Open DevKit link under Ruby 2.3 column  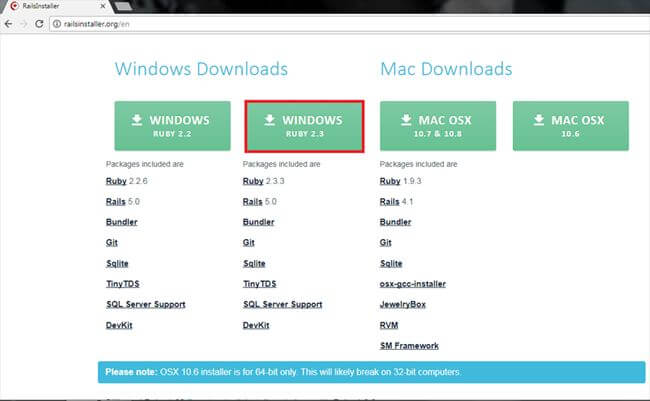tap(256, 325)
